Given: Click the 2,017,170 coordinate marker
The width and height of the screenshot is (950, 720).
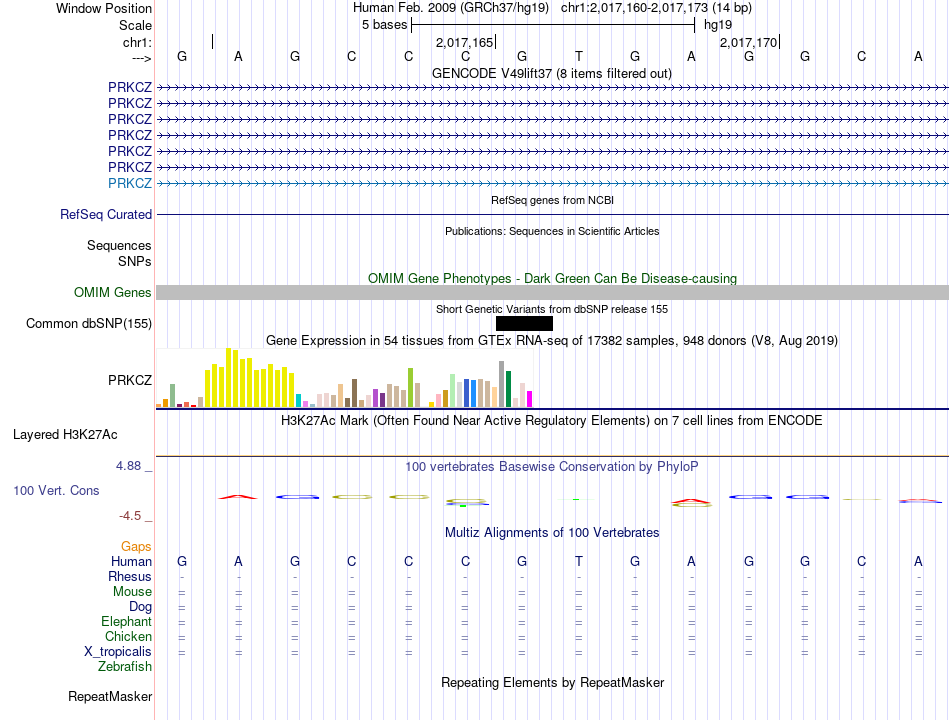Looking at the screenshot, I should tap(748, 42).
